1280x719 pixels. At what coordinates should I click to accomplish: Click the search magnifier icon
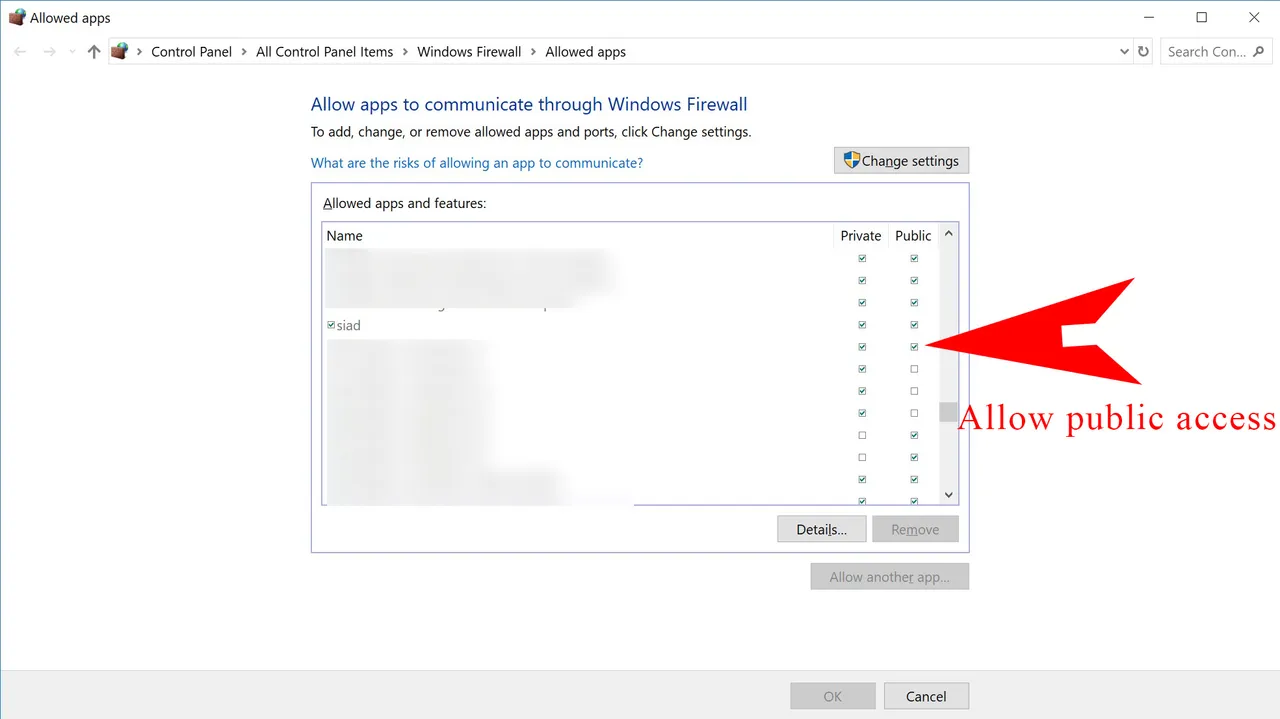[1259, 52]
